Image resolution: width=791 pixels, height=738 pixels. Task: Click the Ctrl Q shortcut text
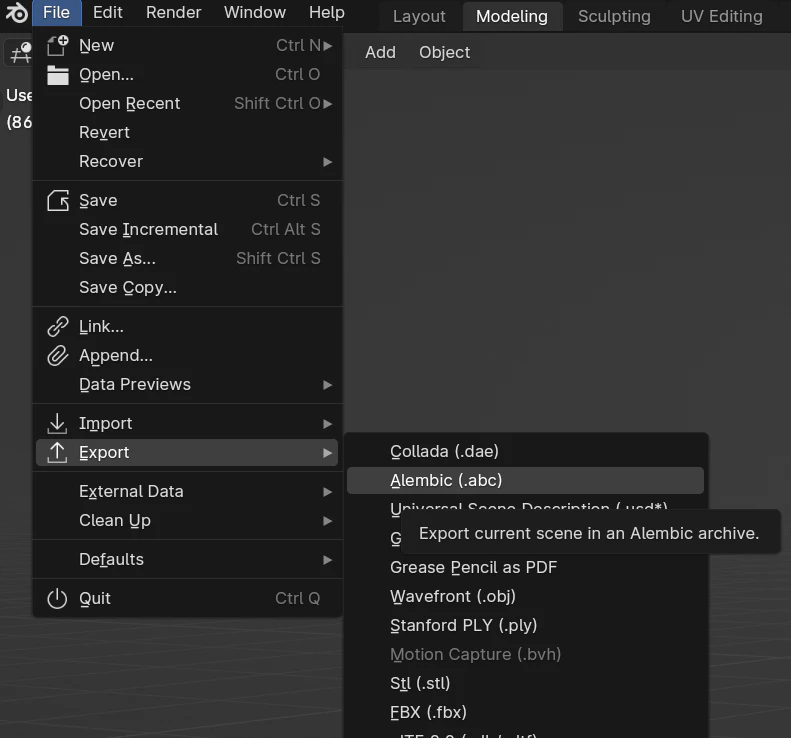(298, 598)
